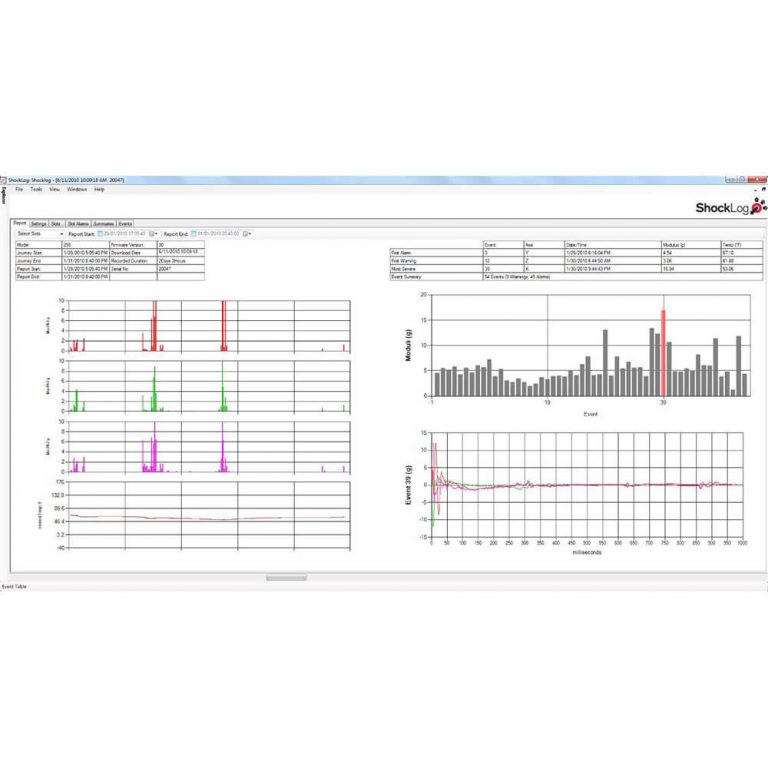Open the File menu

pyautogui.click(x=19, y=189)
